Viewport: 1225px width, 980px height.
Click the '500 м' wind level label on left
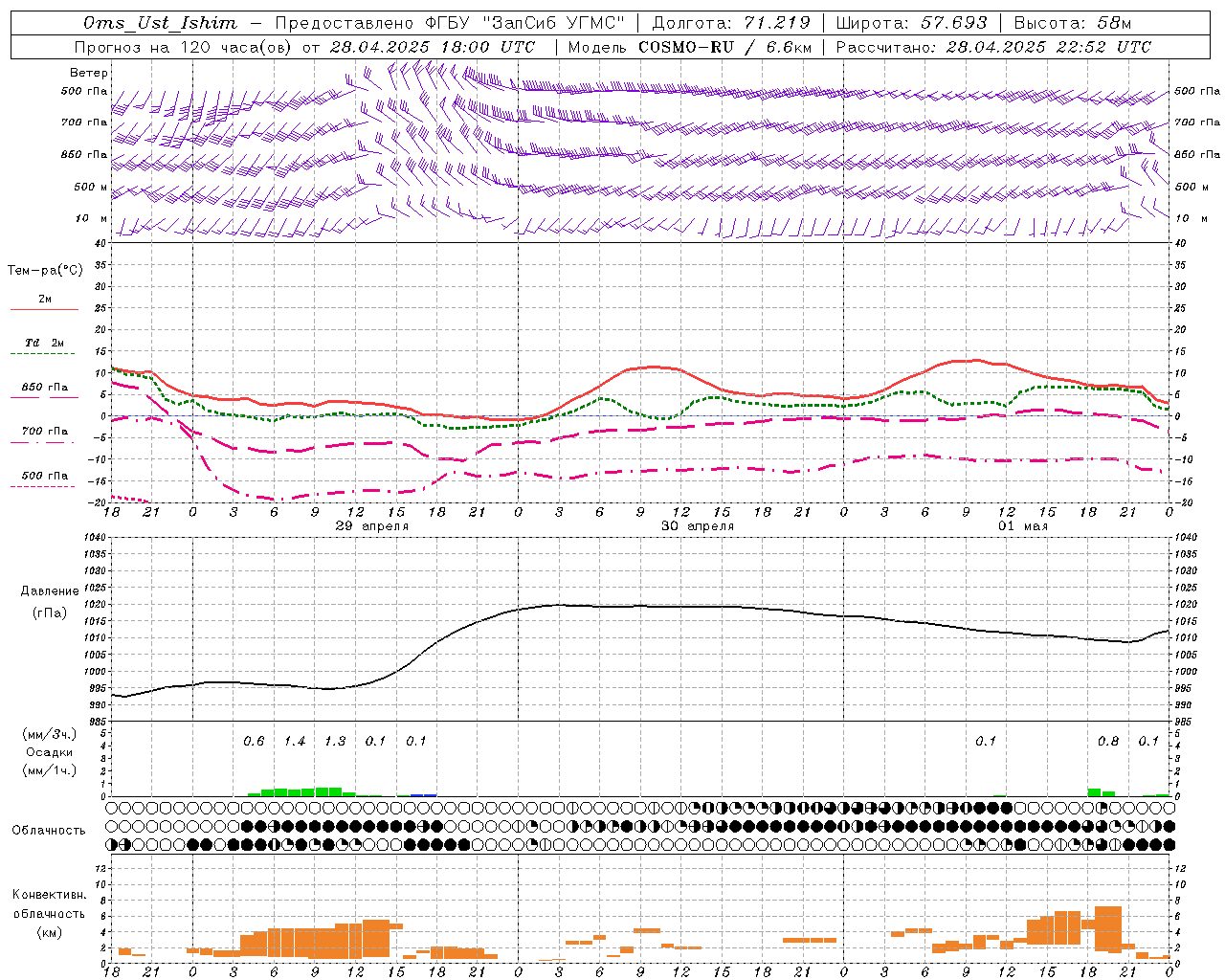tap(92, 187)
